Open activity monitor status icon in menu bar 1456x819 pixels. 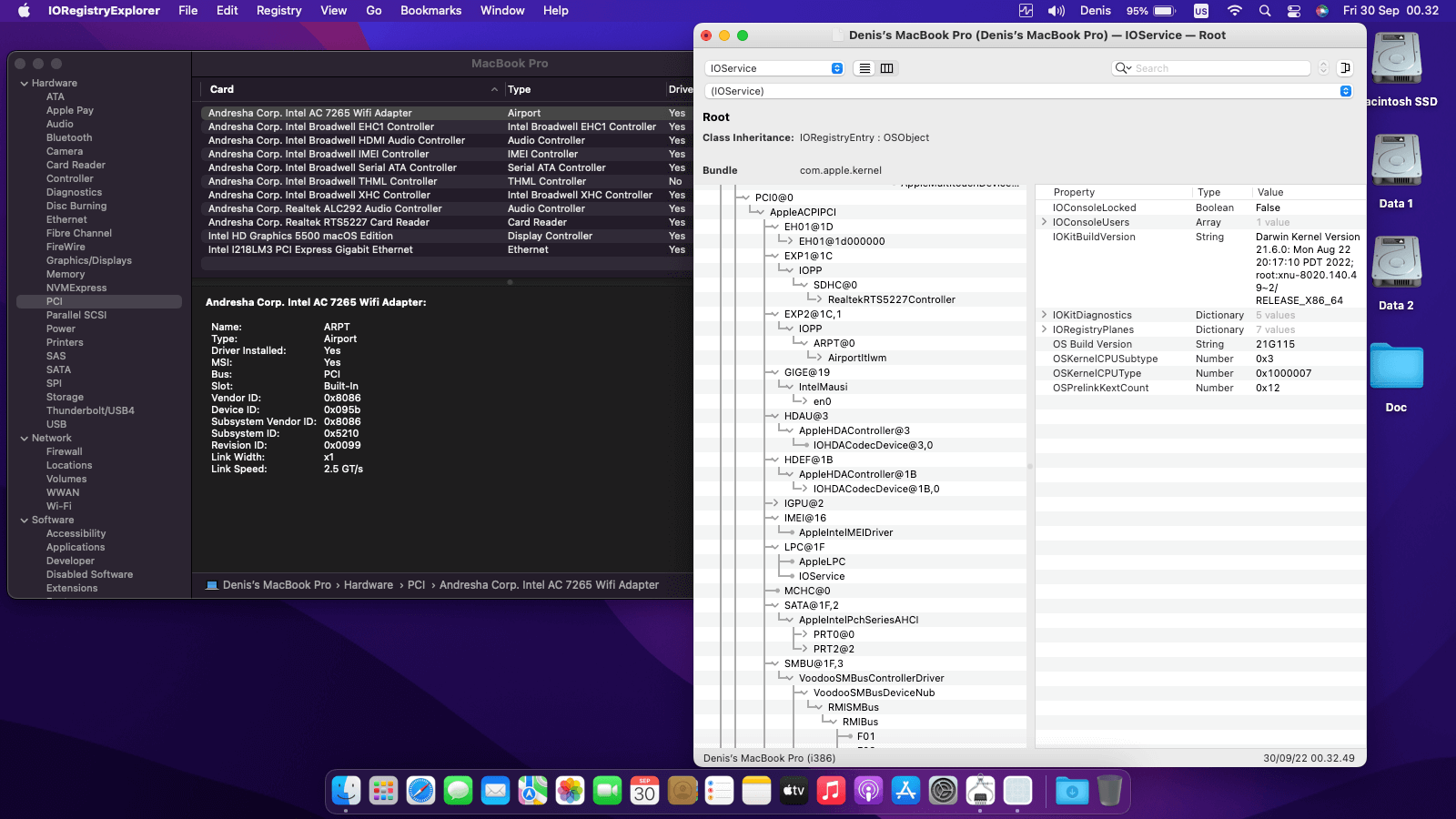(x=1026, y=11)
